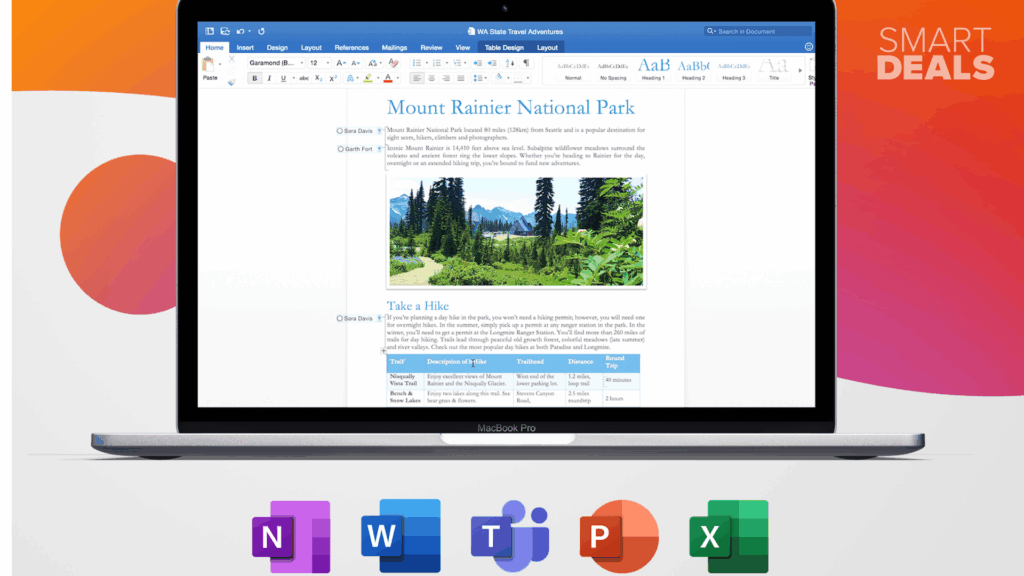
Task: Select justify paragraph alignment
Action: coord(460,78)
